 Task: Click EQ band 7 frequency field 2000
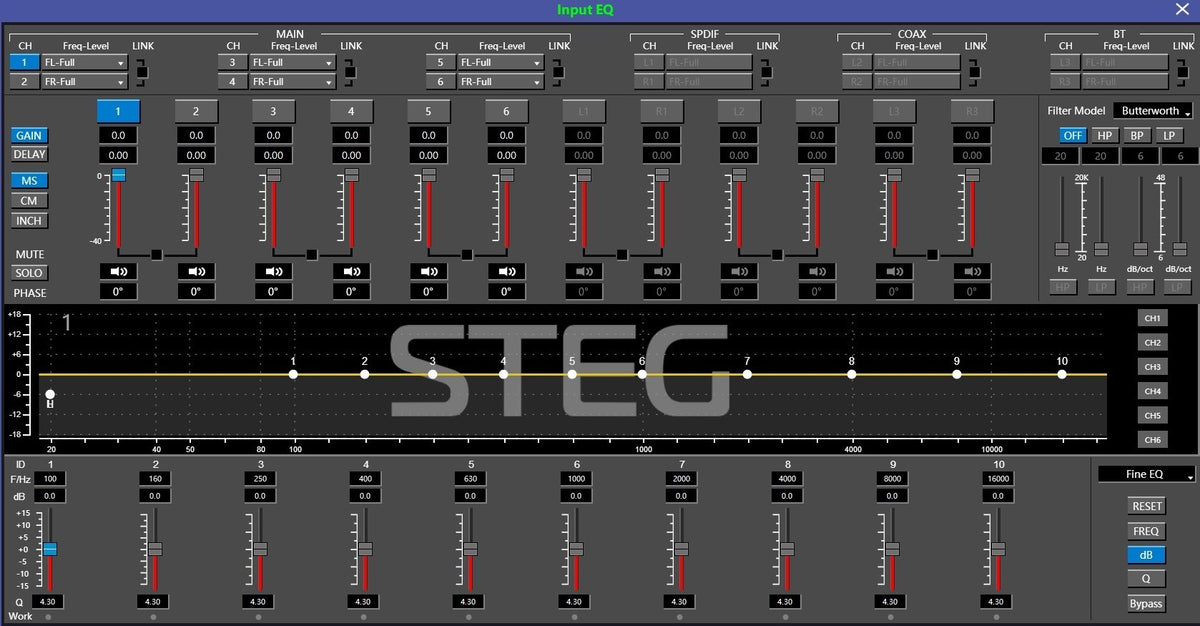click(x=681, y=479)
